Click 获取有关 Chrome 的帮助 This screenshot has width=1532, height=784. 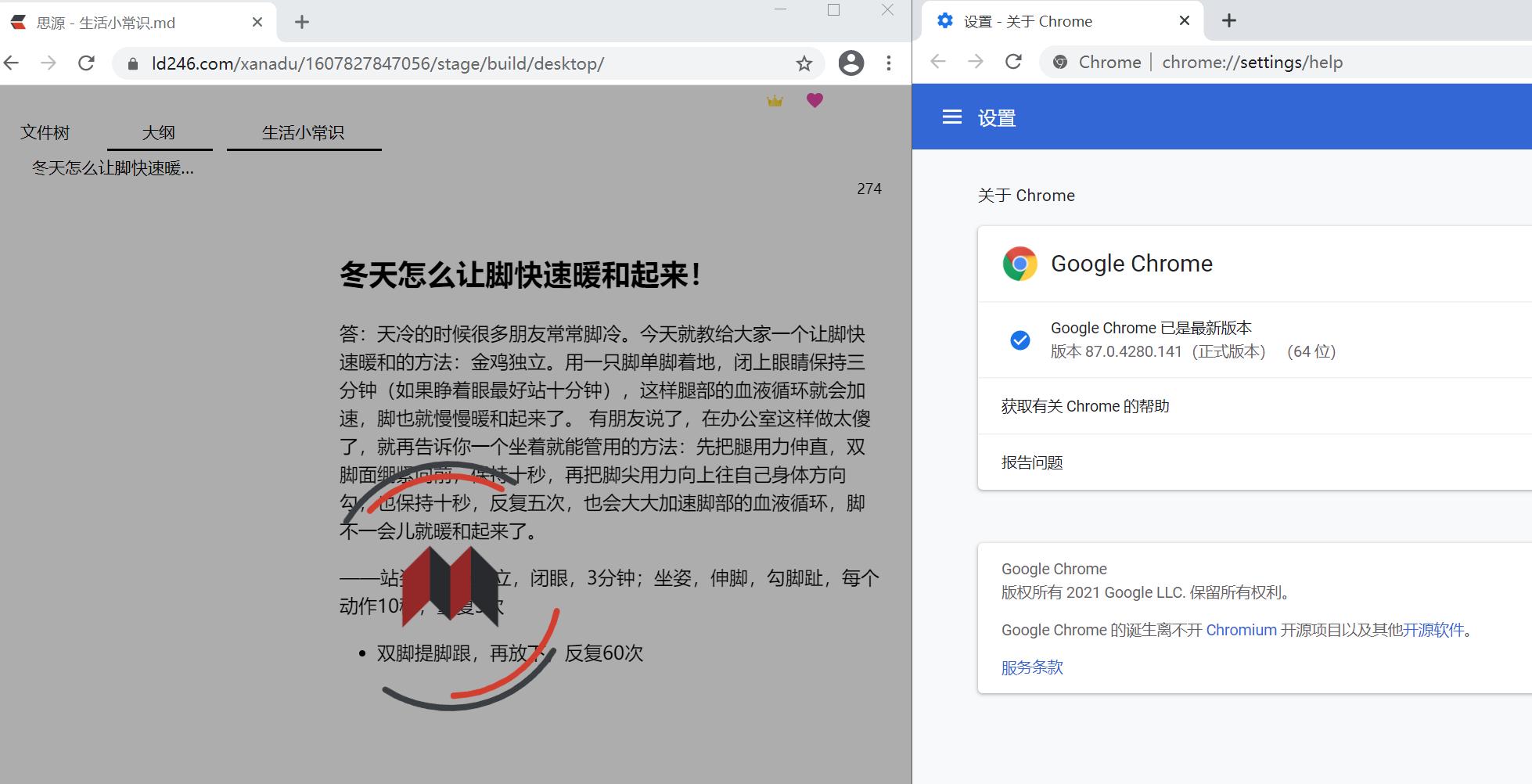click(x=1084, y=406)
